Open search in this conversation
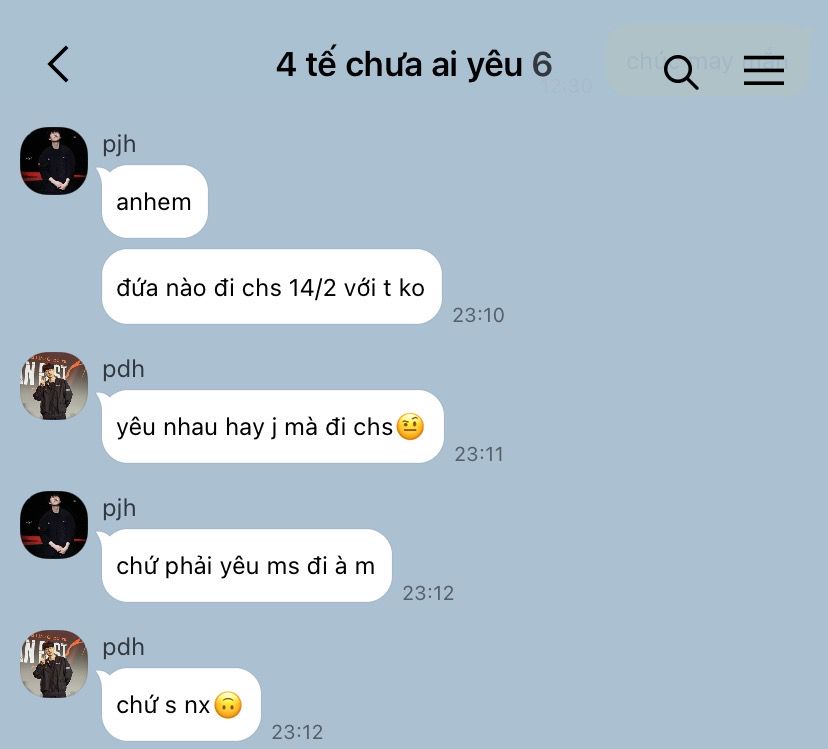Viewport: 828px width, 749px height. pyautogui.click(x=681, y=72)
